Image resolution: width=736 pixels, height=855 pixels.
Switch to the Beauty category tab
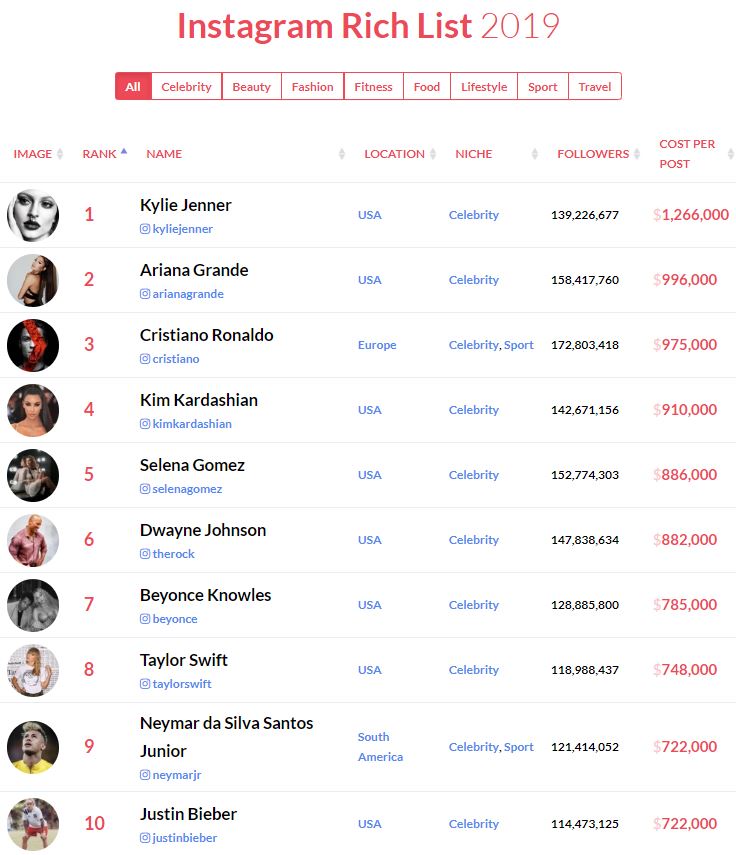click(251, 87)
